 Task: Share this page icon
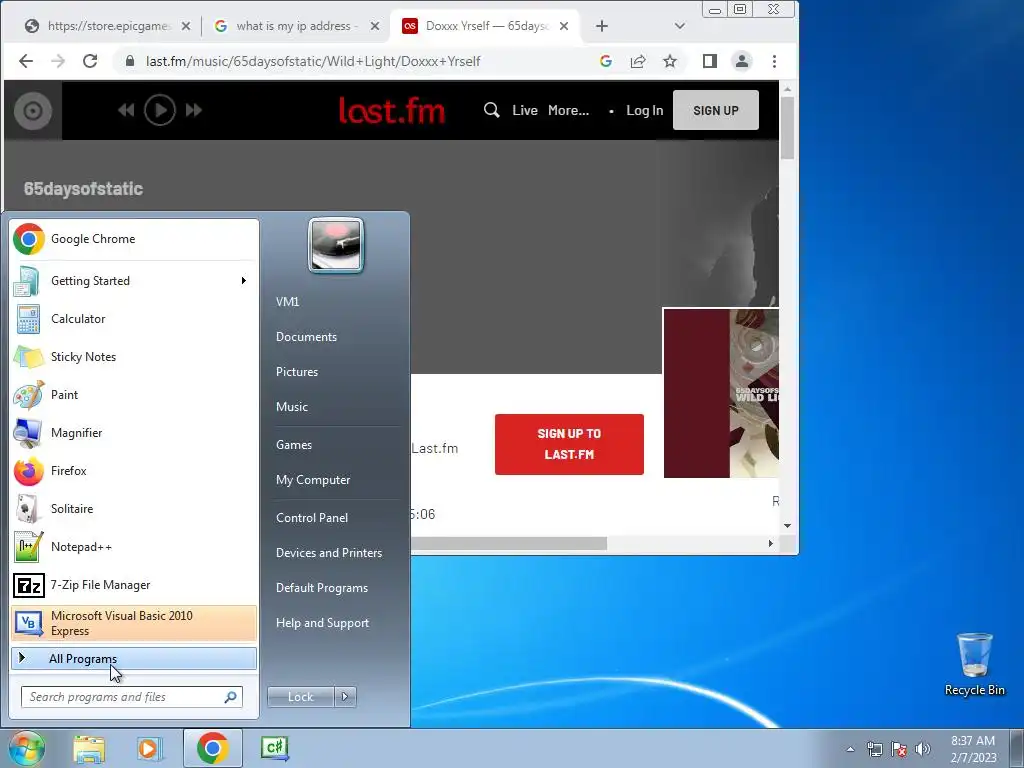coord(638,61)
